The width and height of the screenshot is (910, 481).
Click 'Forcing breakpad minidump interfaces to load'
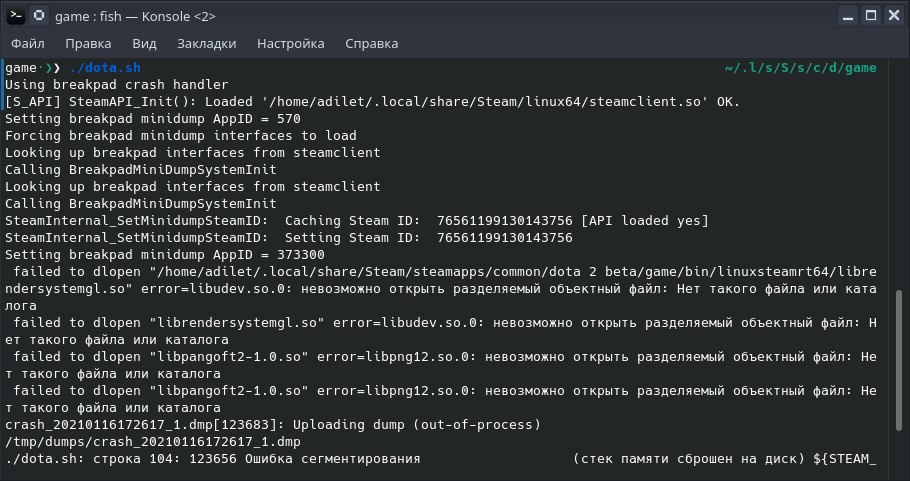[x=181, y=136]
